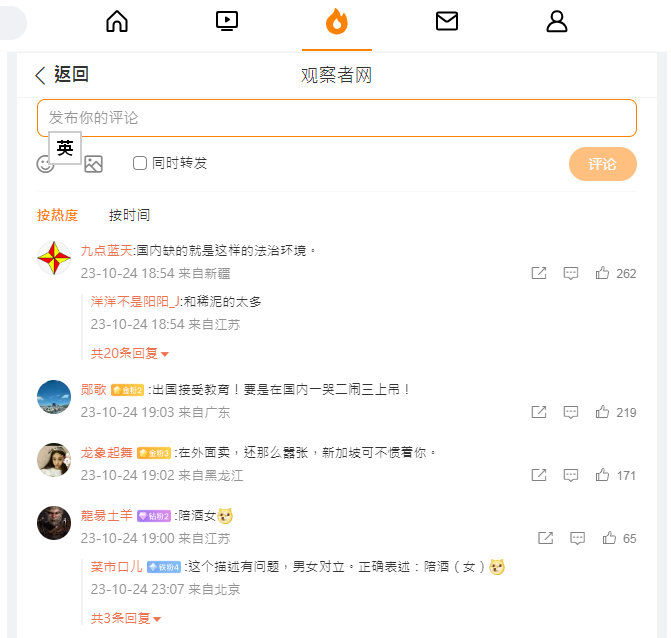Open the hot trending flame tab
Image resolution: width=671 pixels, height=638 pixels.
coord(337,21)
